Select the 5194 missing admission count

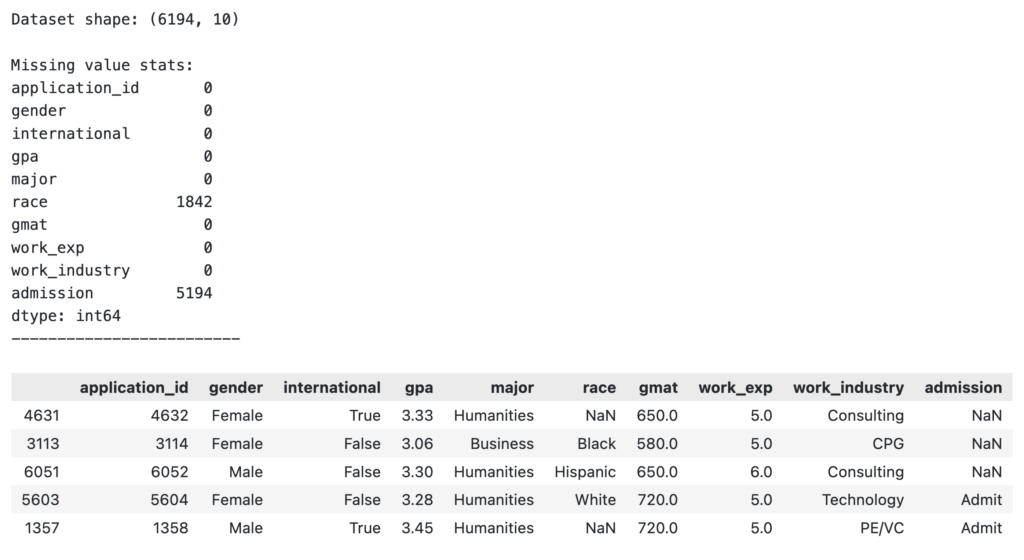[x=193, y=293]
